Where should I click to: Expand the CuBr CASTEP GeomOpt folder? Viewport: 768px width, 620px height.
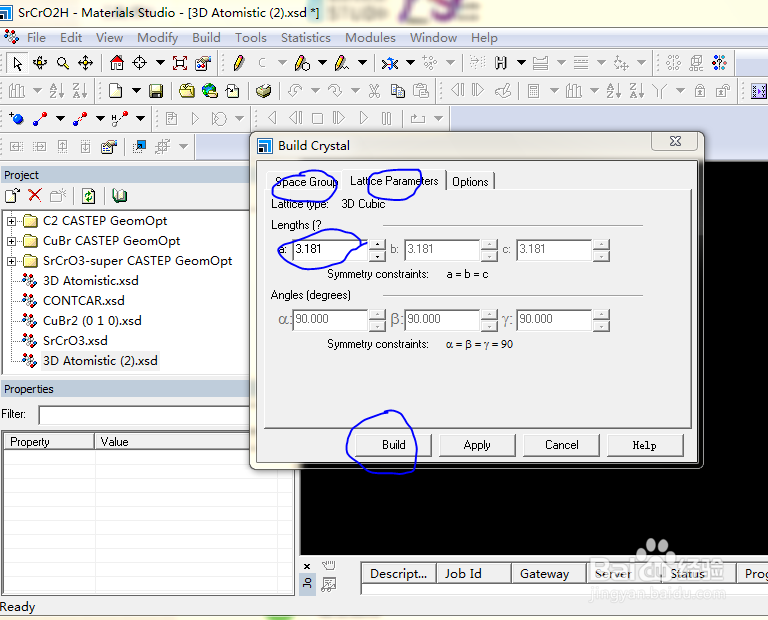(x=11, y=241)
